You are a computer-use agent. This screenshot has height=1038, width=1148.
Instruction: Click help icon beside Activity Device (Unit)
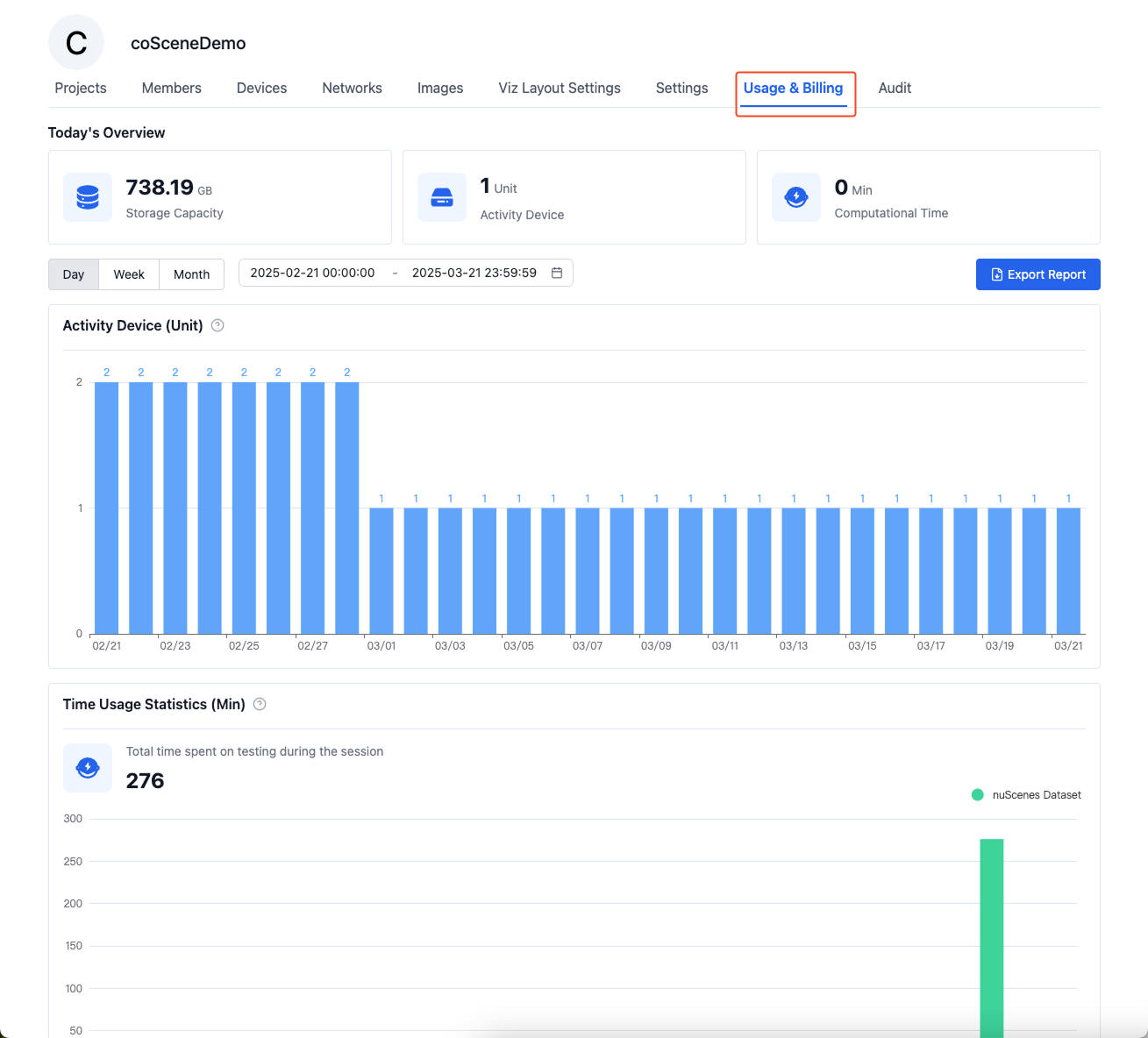(217, 325)
